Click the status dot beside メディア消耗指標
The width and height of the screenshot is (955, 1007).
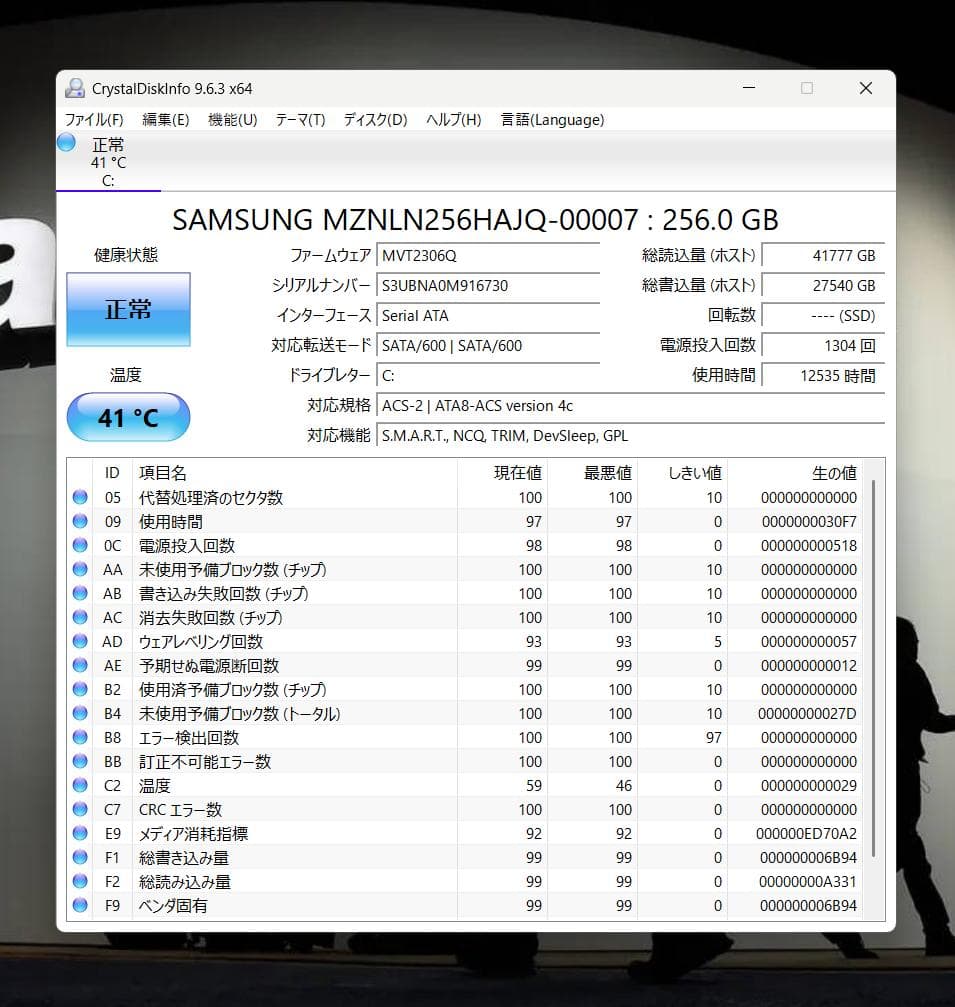tap(80, 833)
